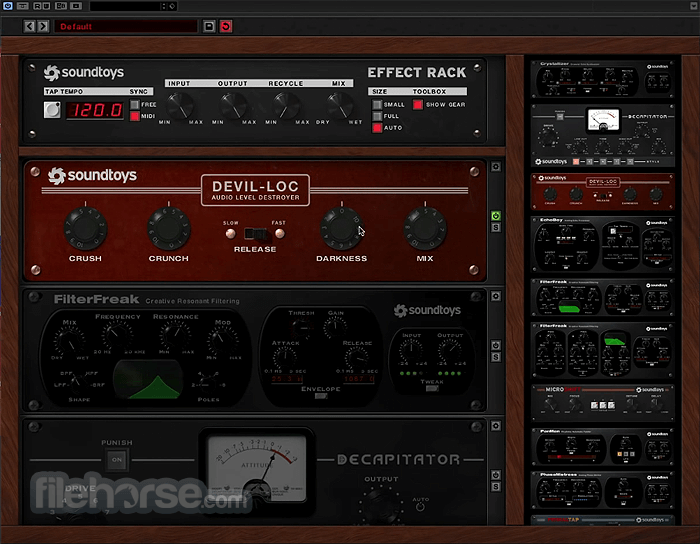Open FilterFreak gear settings icon
The width and height of the screenshot is (700, 544).
(496, 296)
